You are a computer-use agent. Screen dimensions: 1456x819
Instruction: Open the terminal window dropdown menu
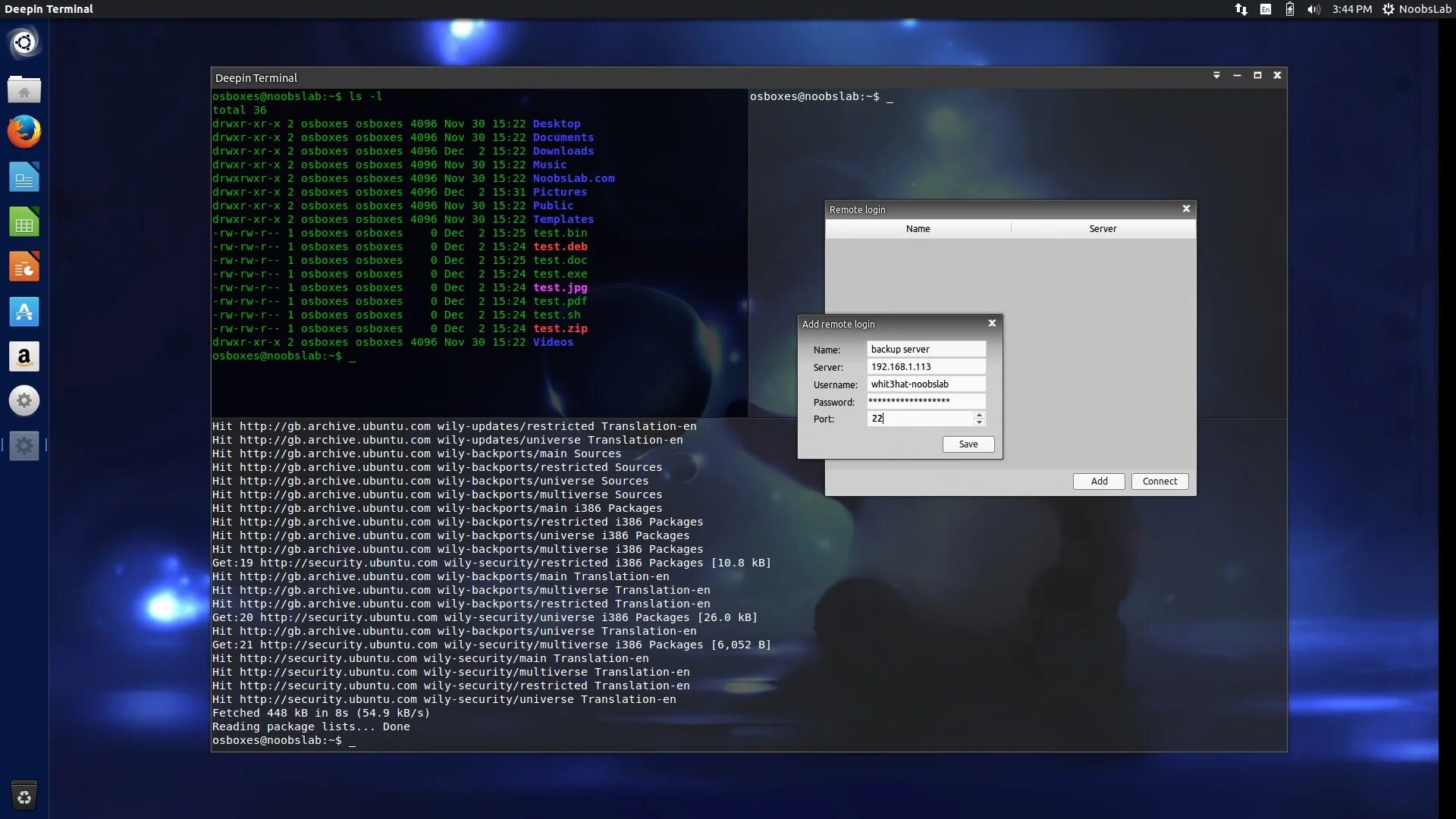[x=1216, y=75]
